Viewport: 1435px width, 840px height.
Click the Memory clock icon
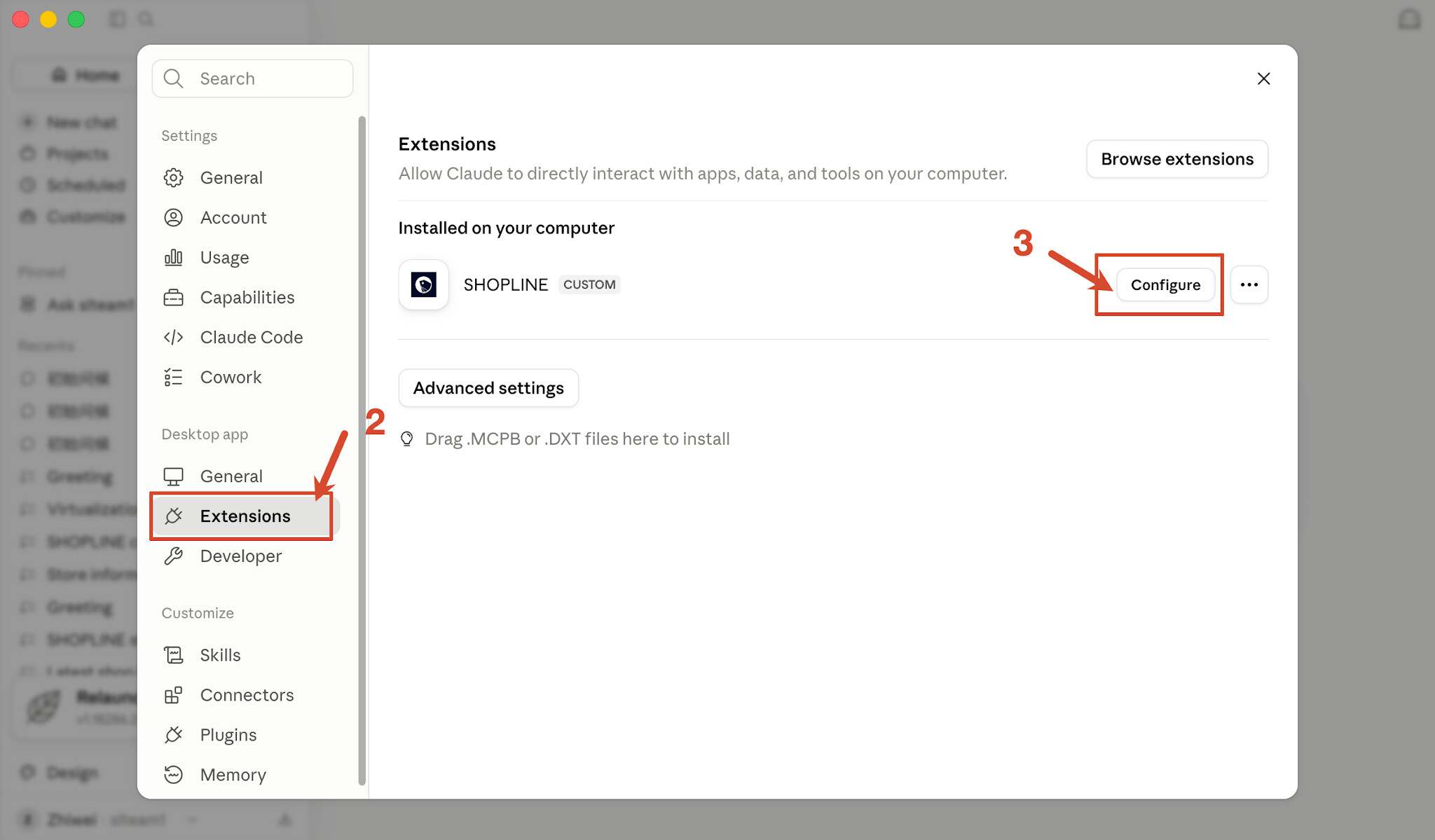(x=173, y=775)
